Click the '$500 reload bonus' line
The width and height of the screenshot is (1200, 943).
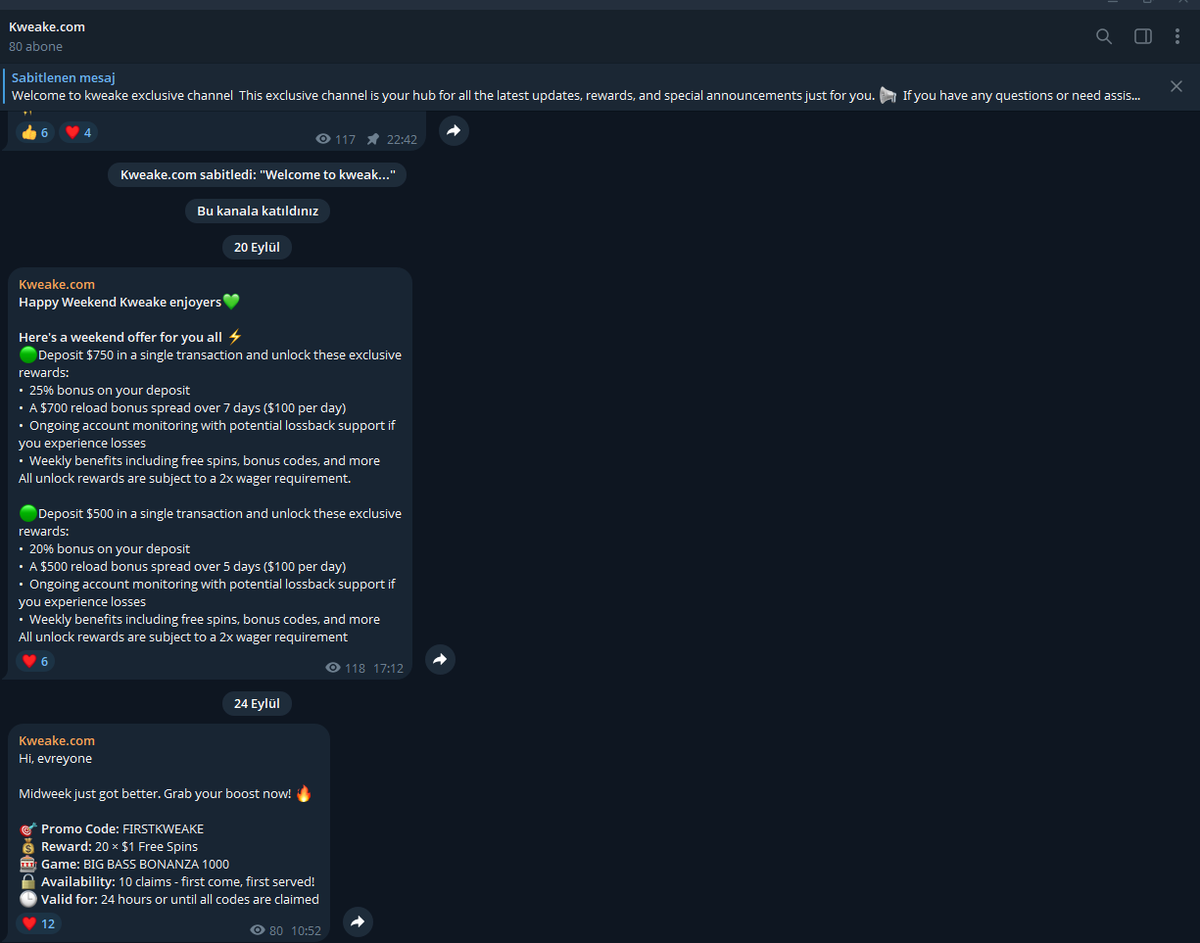coord(182,566)
